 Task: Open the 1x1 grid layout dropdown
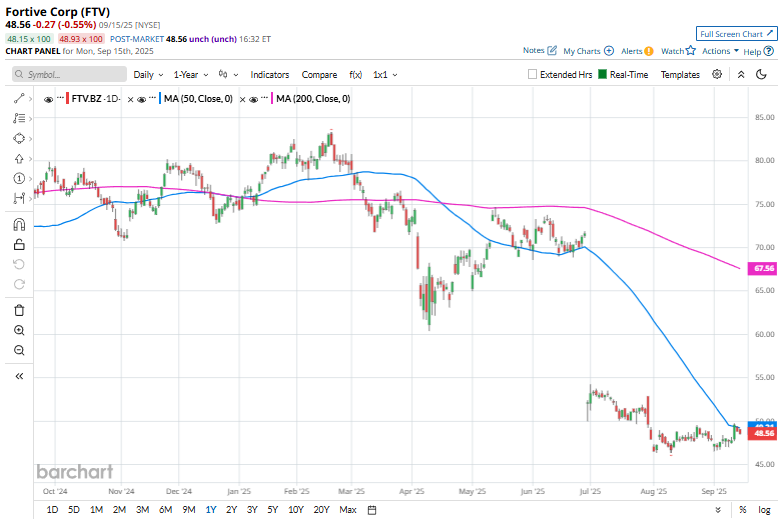pos(385,75)
